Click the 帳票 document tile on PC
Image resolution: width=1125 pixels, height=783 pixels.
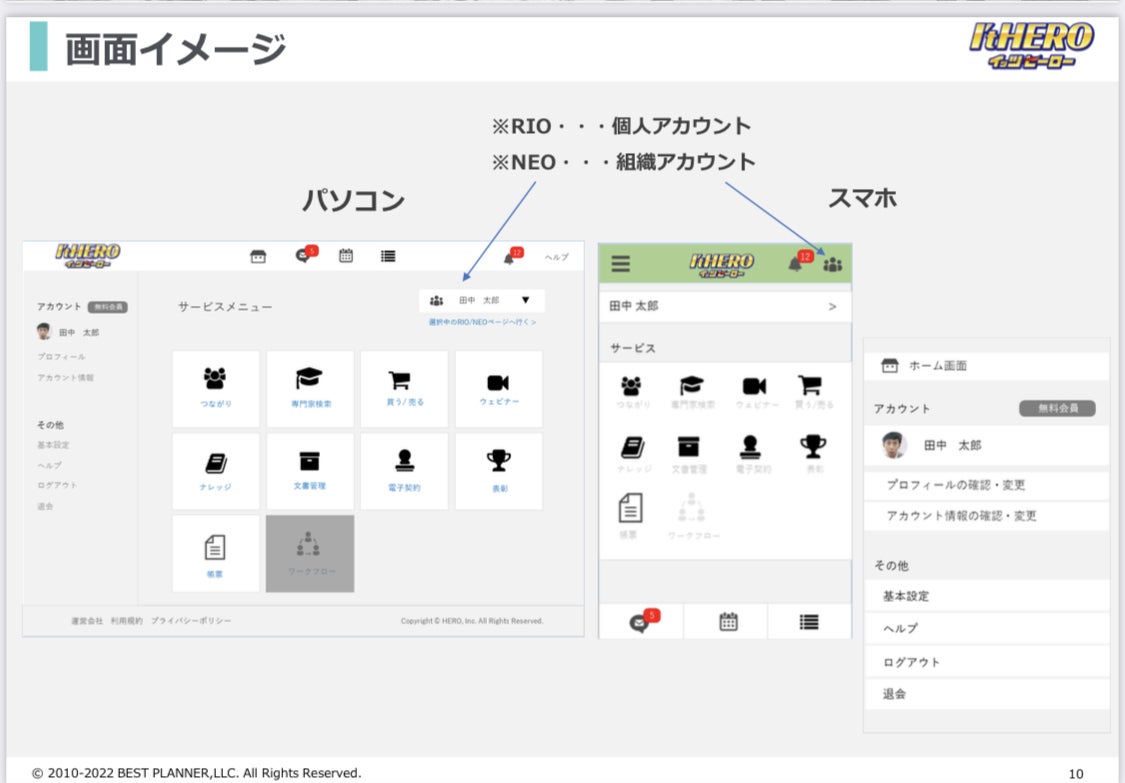pyautogui.click(x=215, y=553)
